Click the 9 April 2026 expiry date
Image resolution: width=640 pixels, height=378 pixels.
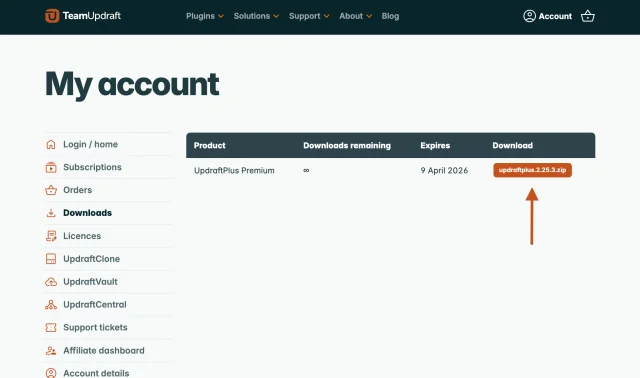pos(444,170)
